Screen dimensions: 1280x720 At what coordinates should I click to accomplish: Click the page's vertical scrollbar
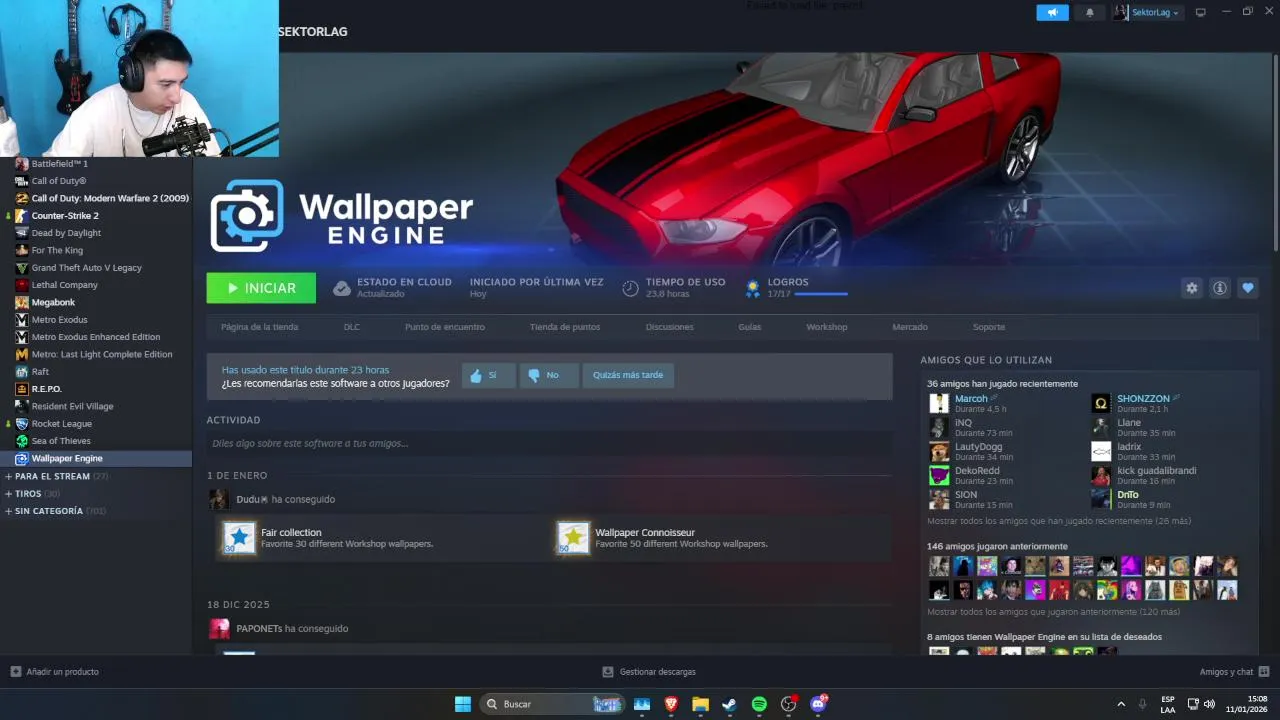[x=1275, y=150]
